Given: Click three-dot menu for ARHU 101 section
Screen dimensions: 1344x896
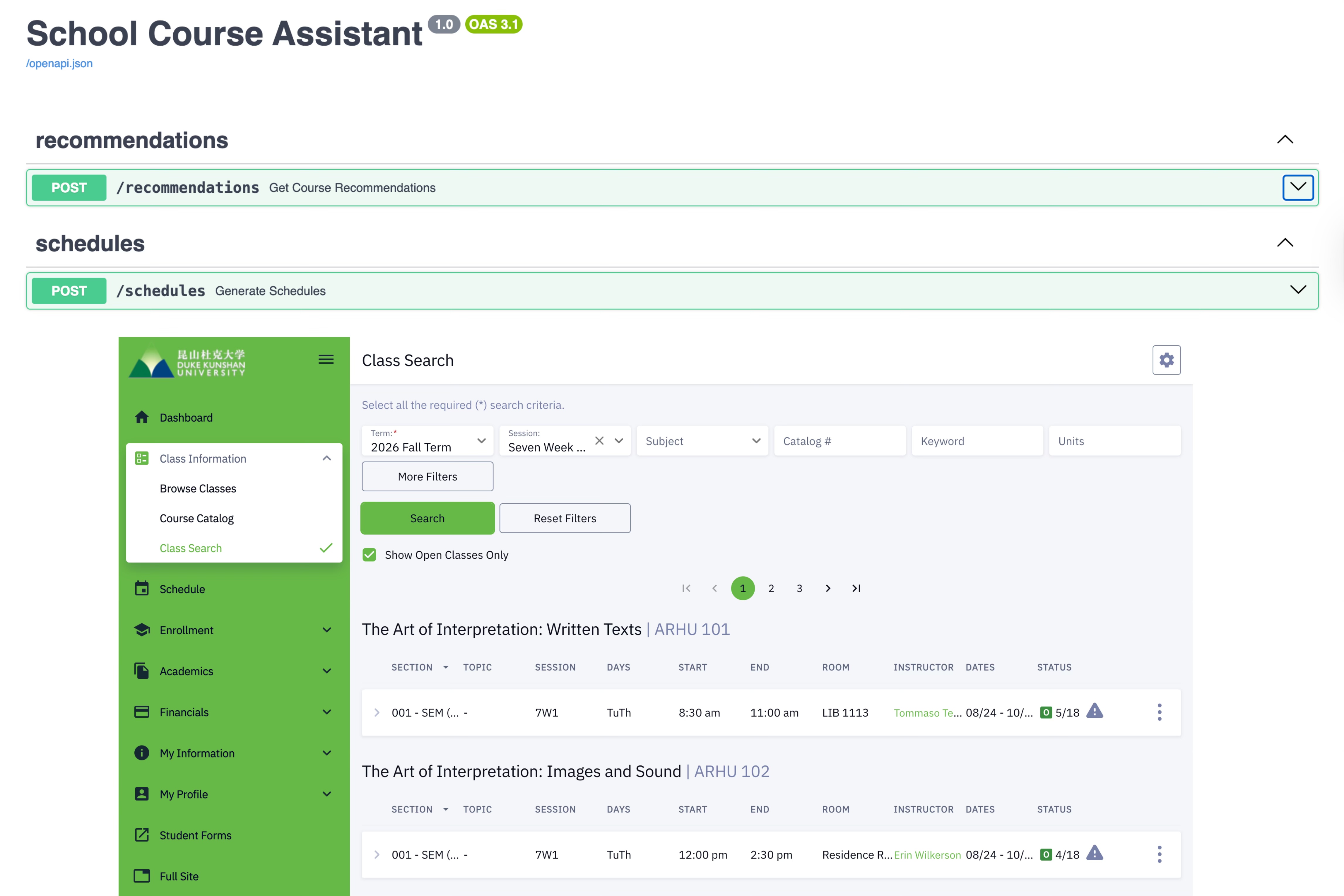Looking at the screenshot, I should point(1160,712).
